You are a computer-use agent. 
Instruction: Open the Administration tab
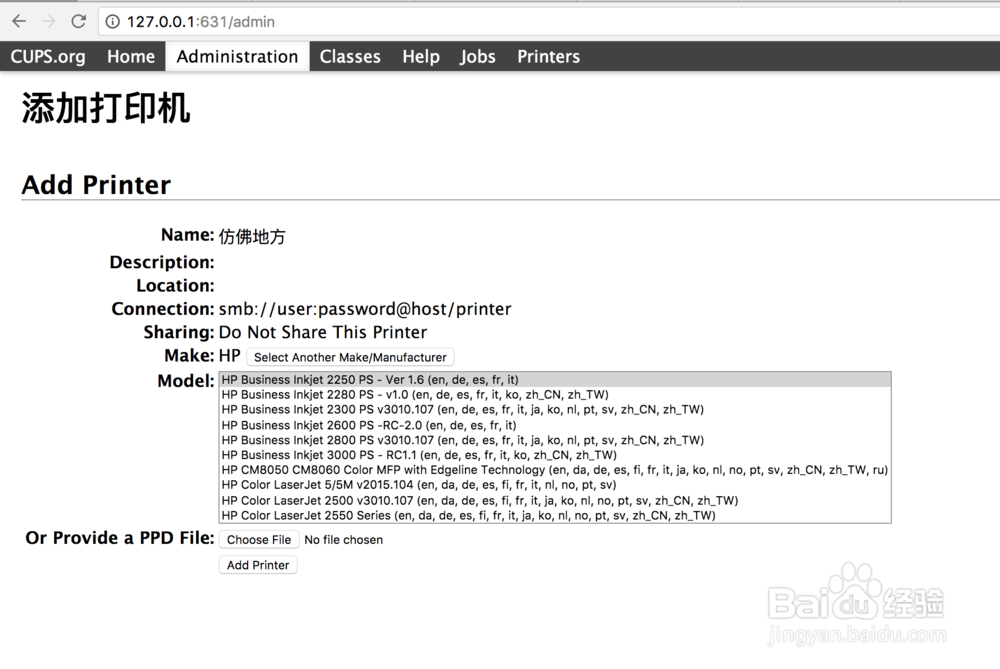(237, 57)
